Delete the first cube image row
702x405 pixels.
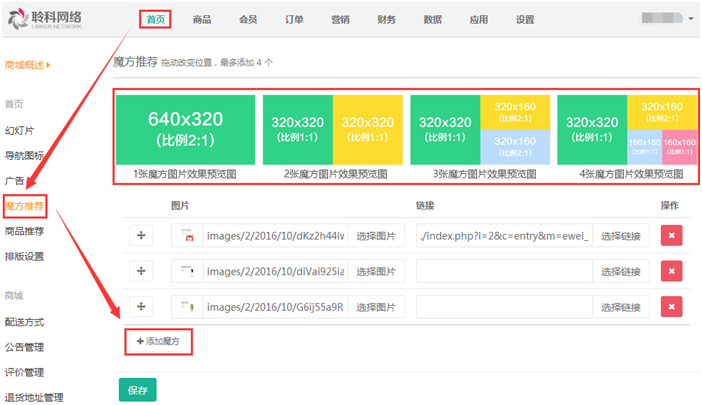(671, 237)
